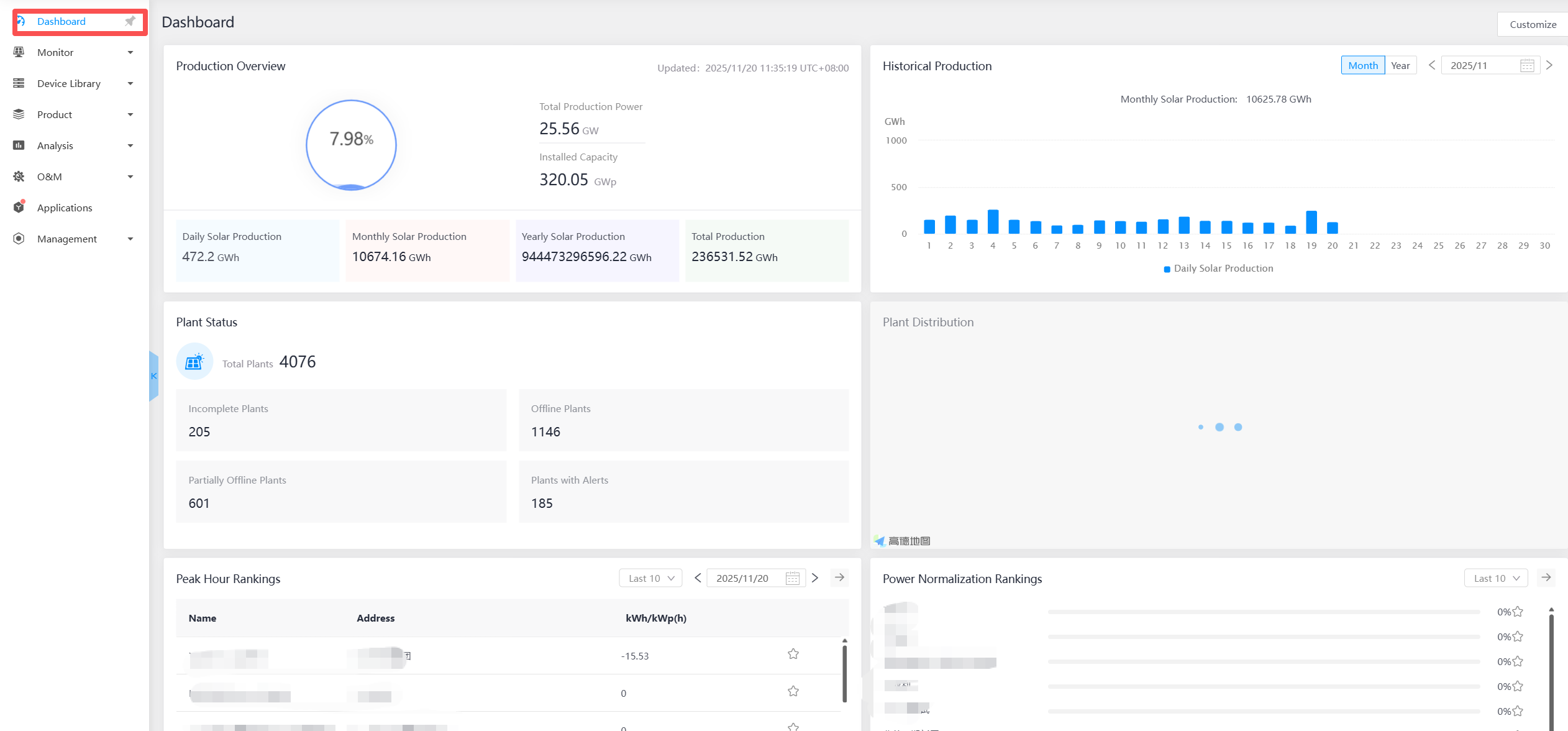Open the Last 10 dropdown in Peak Hour Rankings
Viewport: 1568px width, 731px height.
pos(650,579)
